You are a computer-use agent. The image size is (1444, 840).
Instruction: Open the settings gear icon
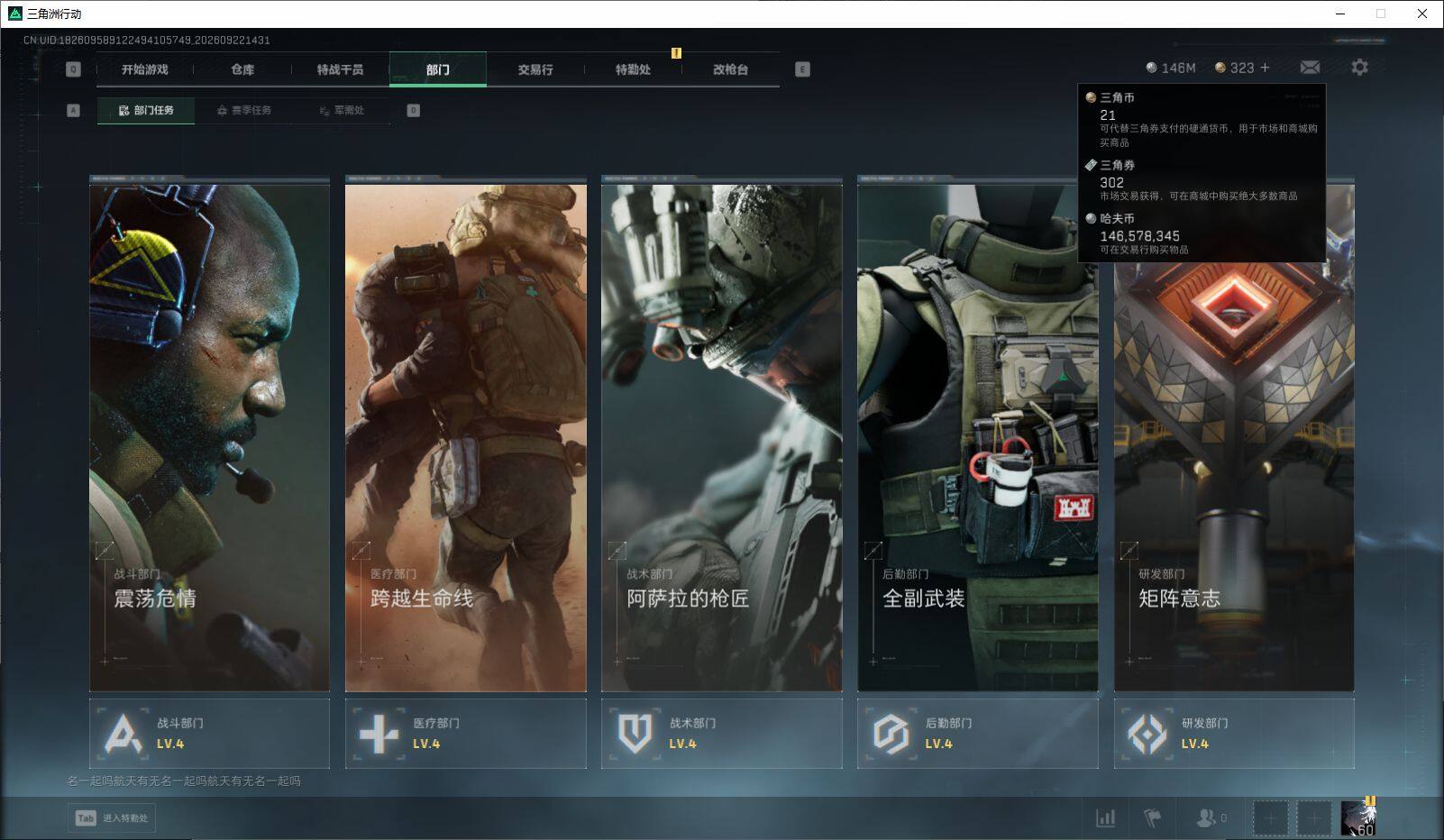[1359, 68]
